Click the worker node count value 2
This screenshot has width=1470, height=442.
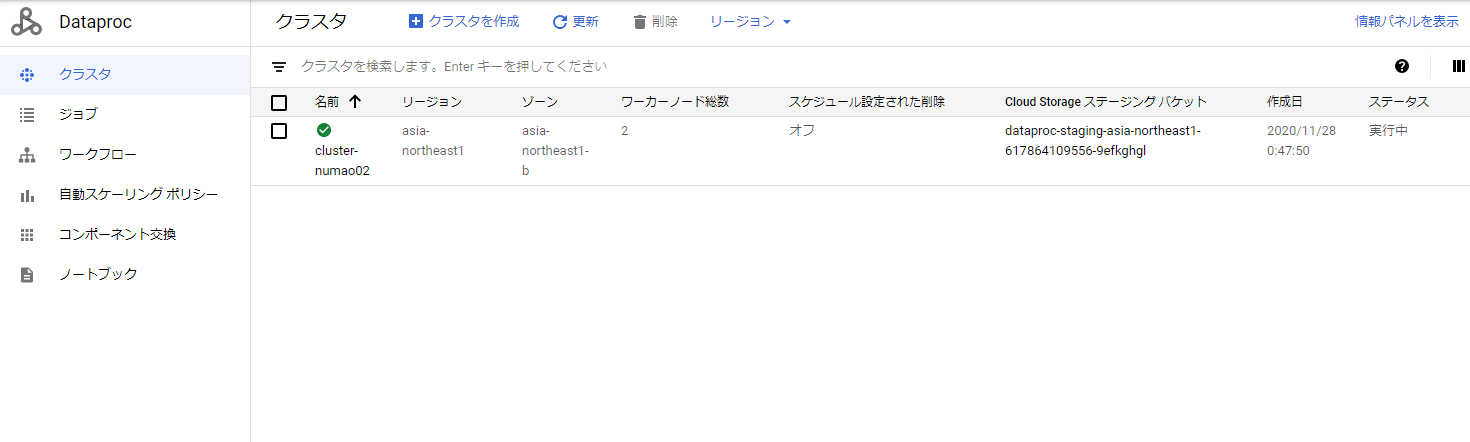625,131
